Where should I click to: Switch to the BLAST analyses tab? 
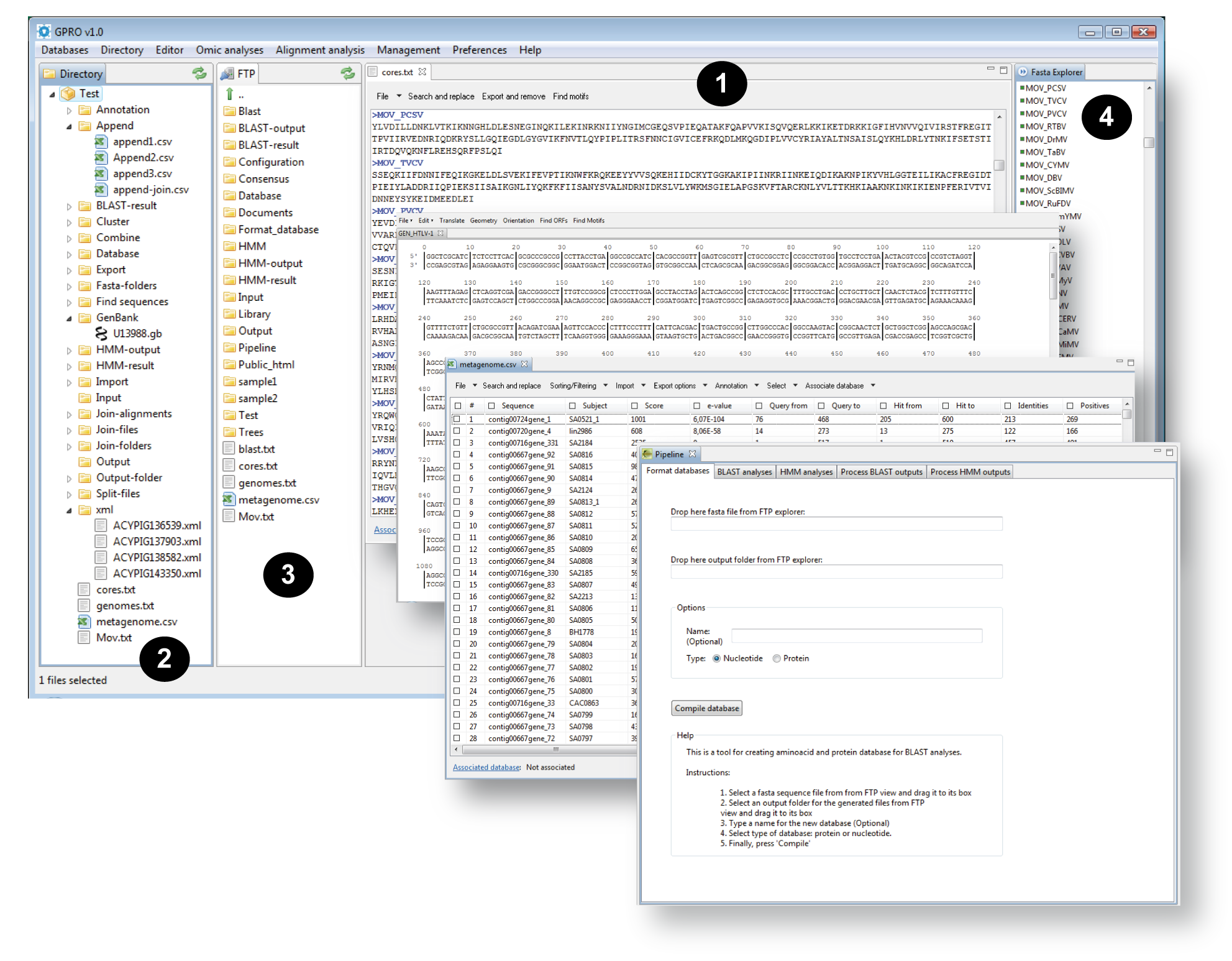pos(744,472)
